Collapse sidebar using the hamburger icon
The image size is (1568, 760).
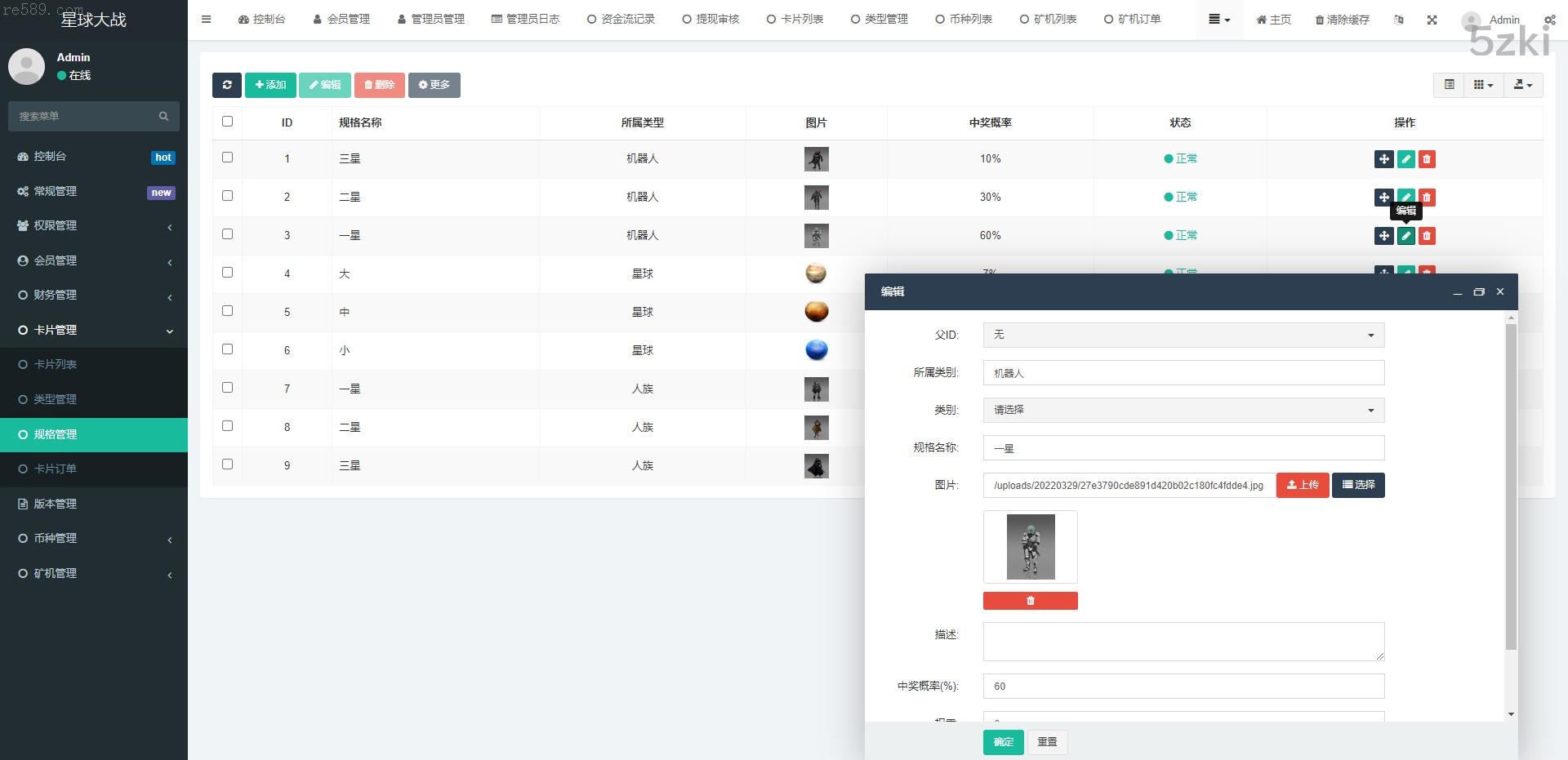pyautogui.click(x=207, y=20)
